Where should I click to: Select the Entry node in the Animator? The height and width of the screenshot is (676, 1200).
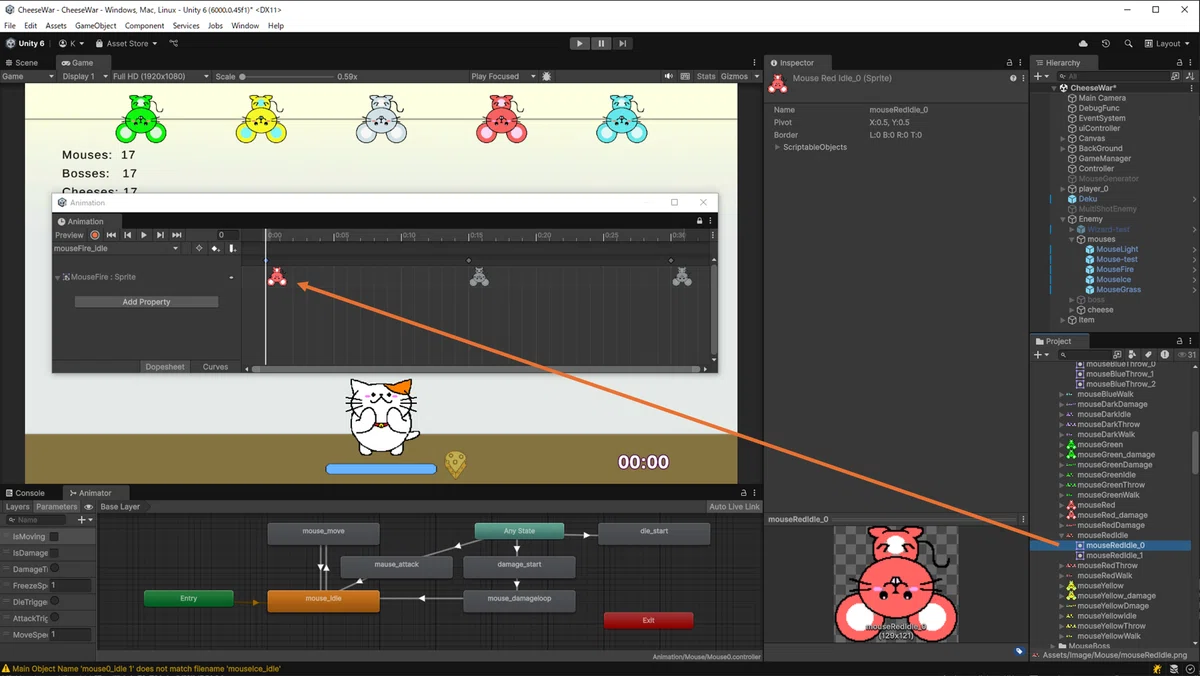click(188, 599)
